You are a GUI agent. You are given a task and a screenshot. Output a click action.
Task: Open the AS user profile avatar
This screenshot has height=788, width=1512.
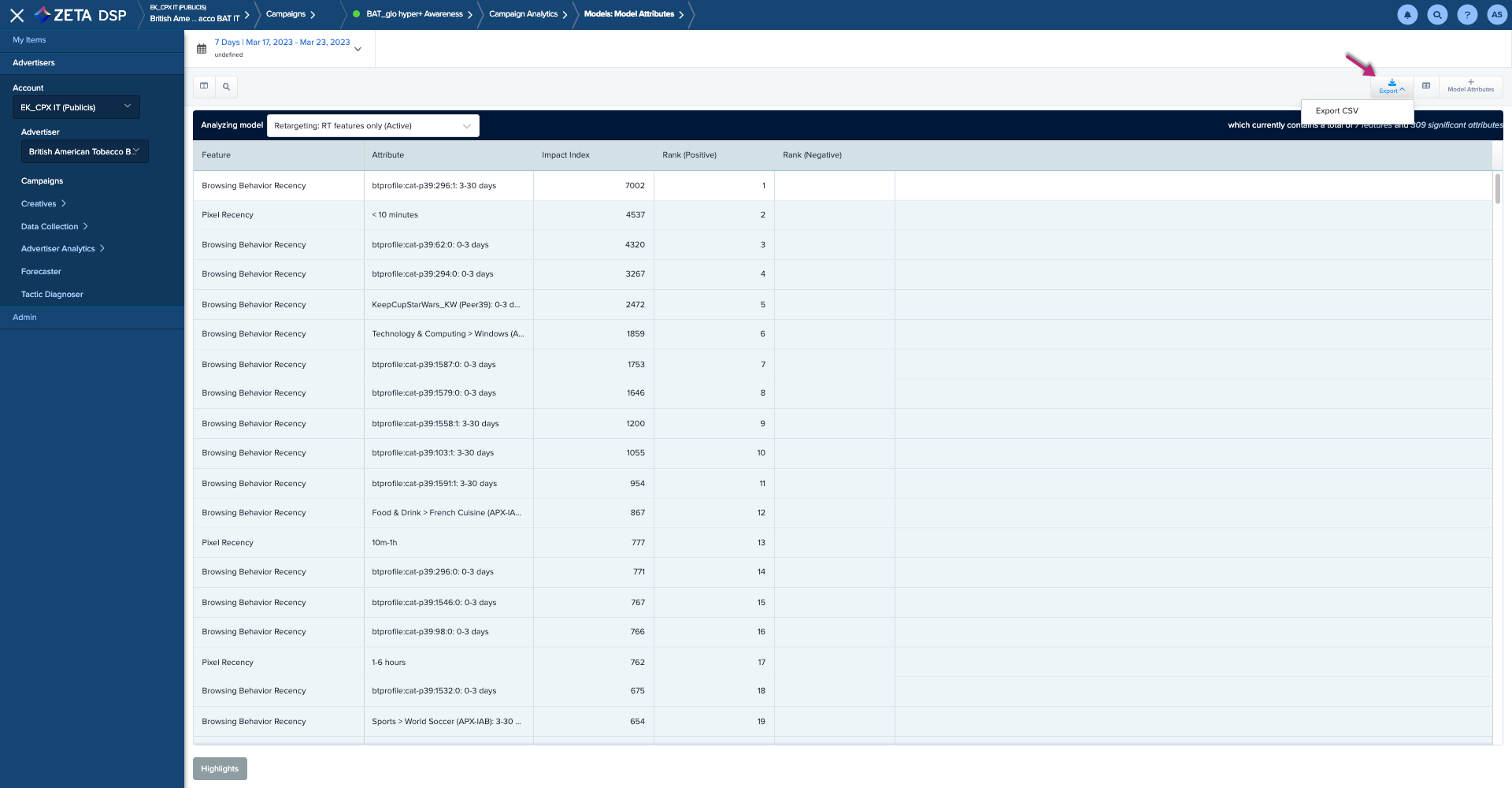[1496, 15]
